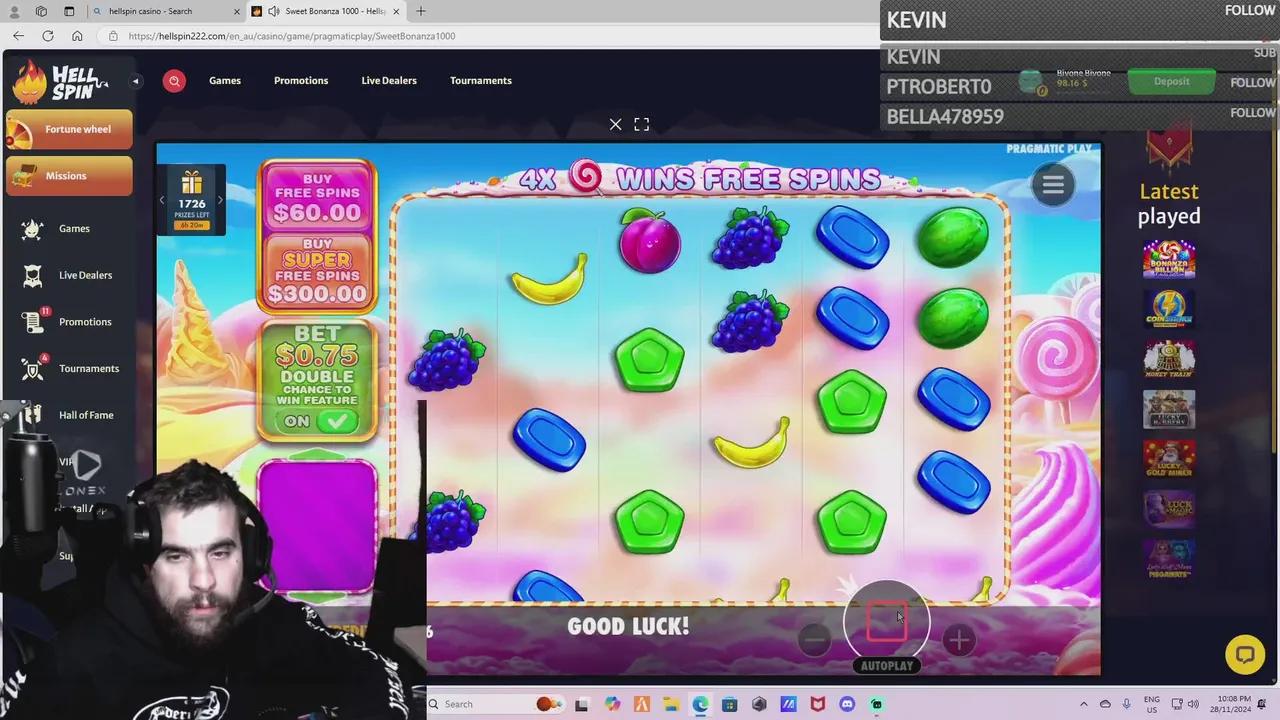The image size is (1280, 720).
Task: Collapse the Hell Spin sidebar arrow
Action: click(x=136, y=81)
